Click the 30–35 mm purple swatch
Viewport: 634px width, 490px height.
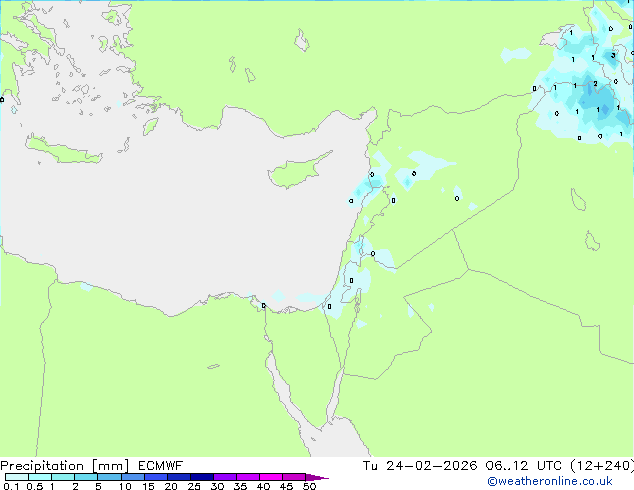click(x=224, y=477)
